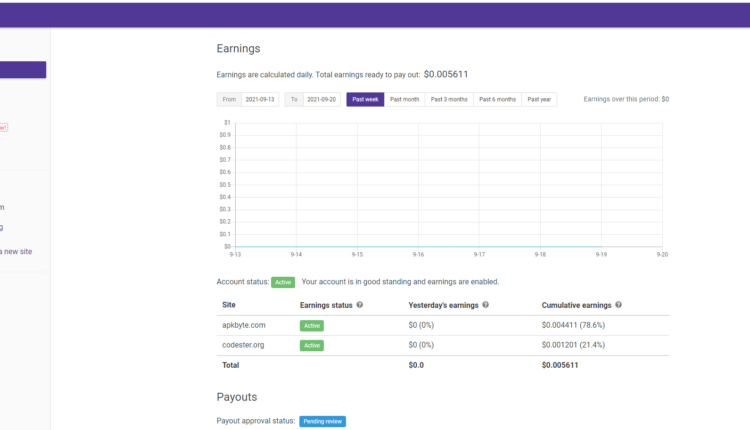Viewport: 750px width, 430px height.
Task: Click help icon beside Yesterday's earnings
Action: (x=485, y=305)
